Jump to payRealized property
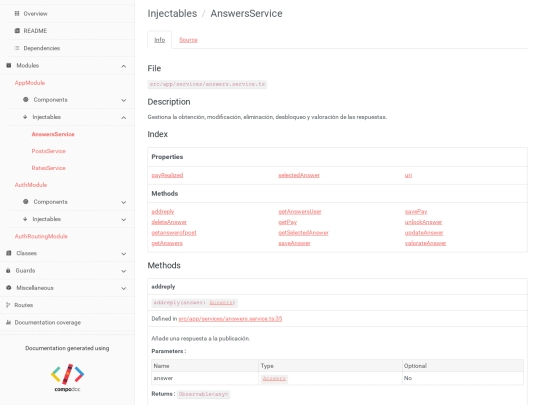540x405 pixels. click(167, 175)
